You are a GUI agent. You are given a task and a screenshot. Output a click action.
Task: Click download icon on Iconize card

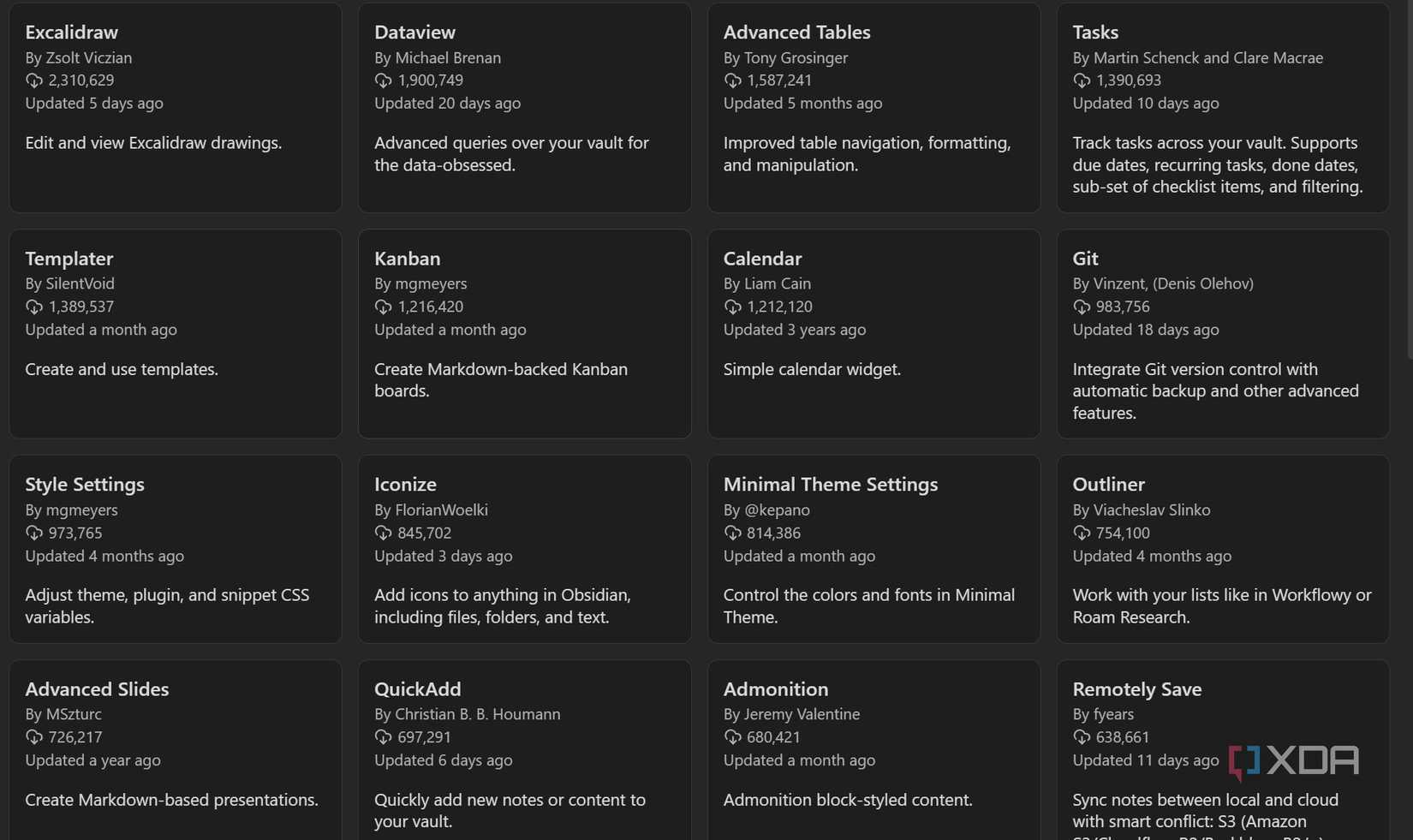[383, 533]
